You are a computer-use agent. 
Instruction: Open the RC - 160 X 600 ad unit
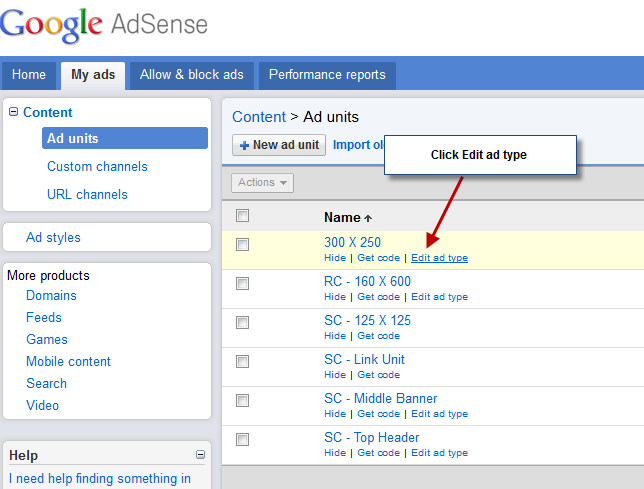367,281
